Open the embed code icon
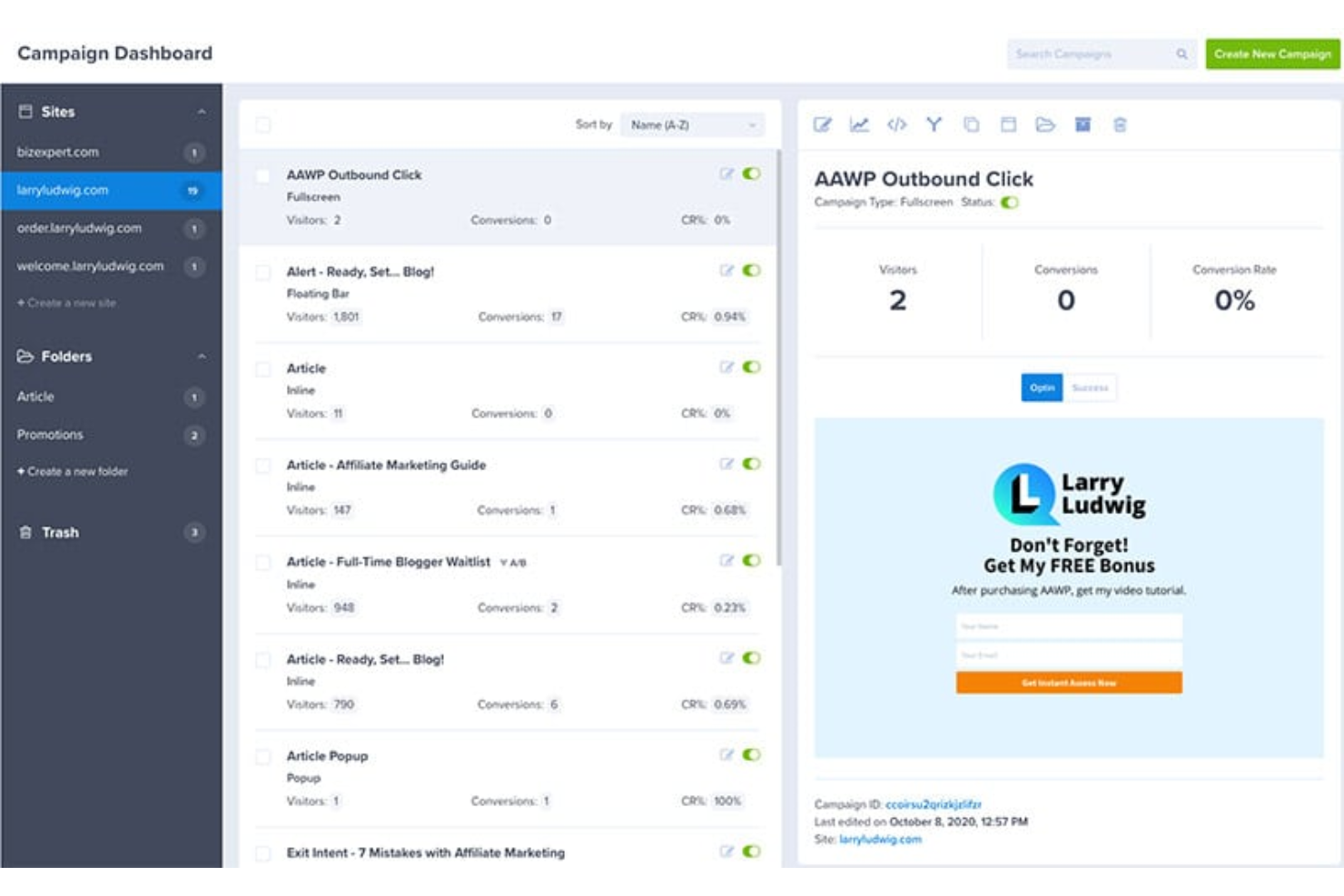Screen dimensions: 1344x896 [897, 125]
